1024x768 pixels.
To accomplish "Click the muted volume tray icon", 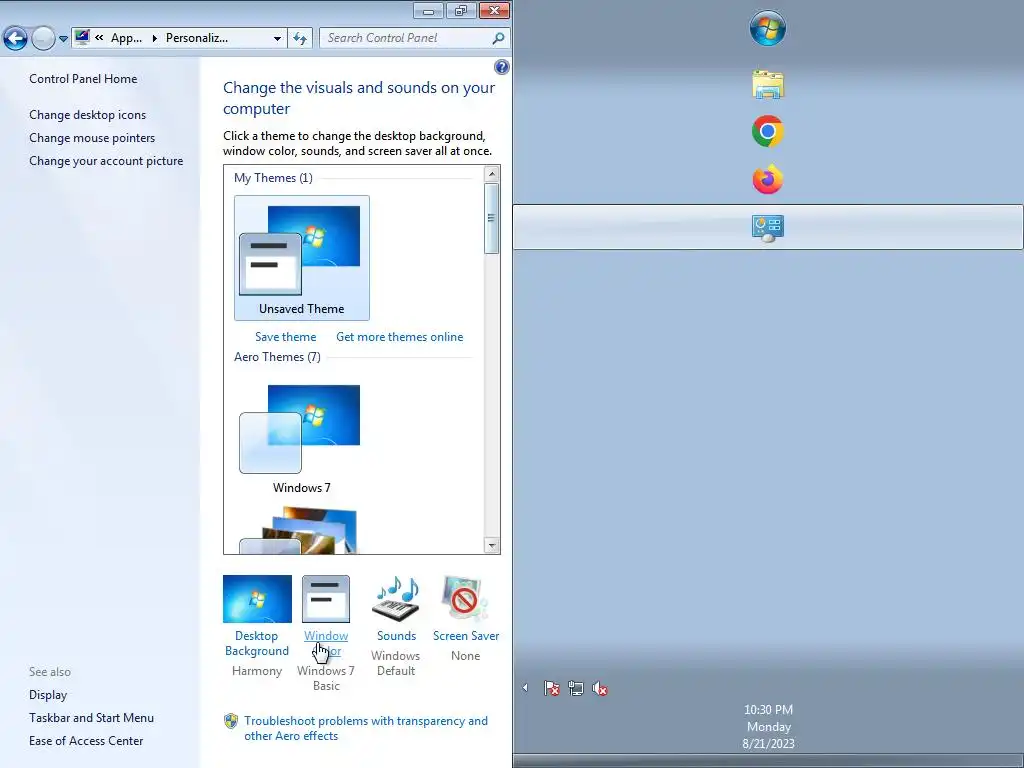I will coord(600,688).
